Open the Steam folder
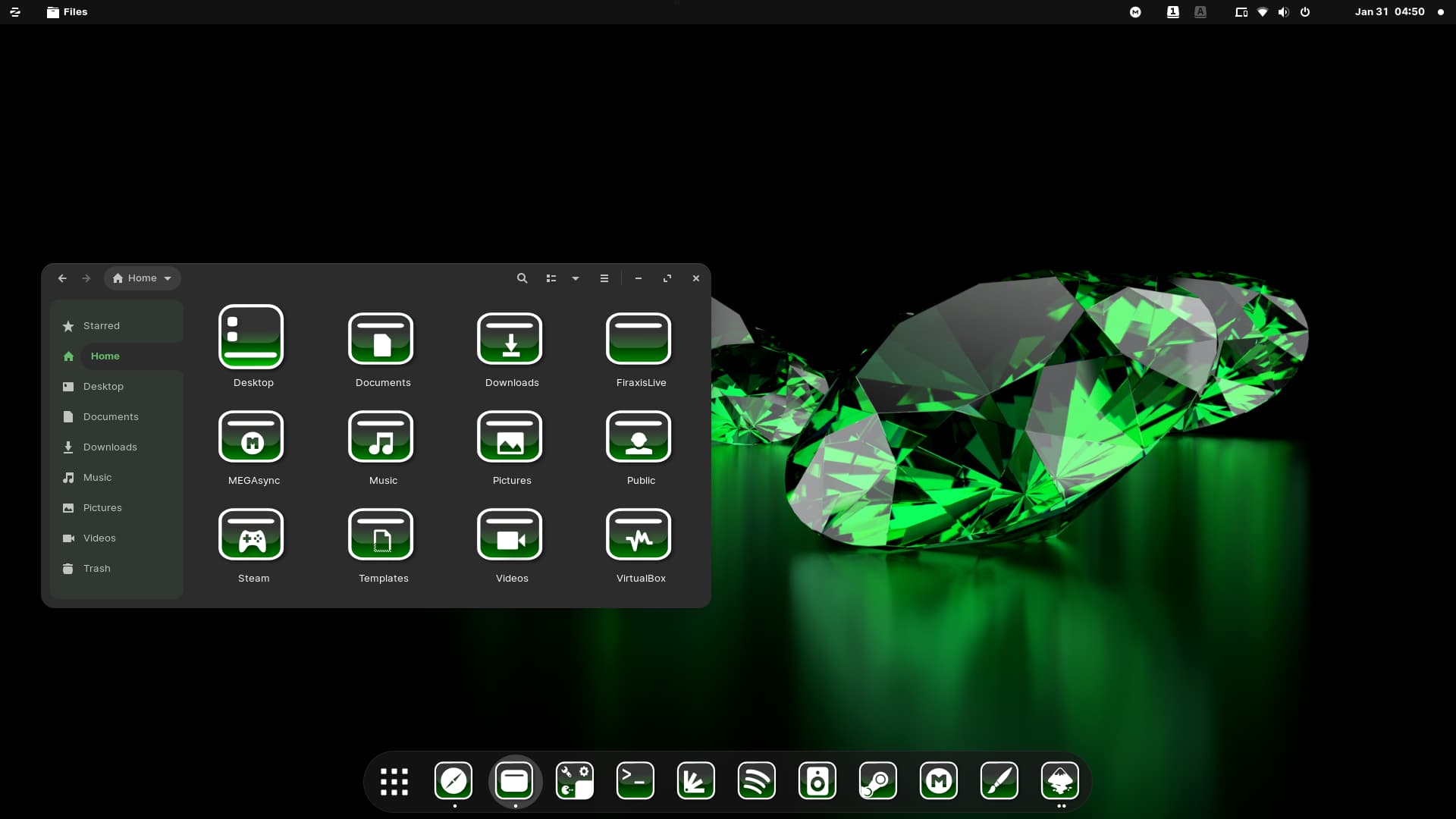This screenshot has height=819, width=1456. 251,534
